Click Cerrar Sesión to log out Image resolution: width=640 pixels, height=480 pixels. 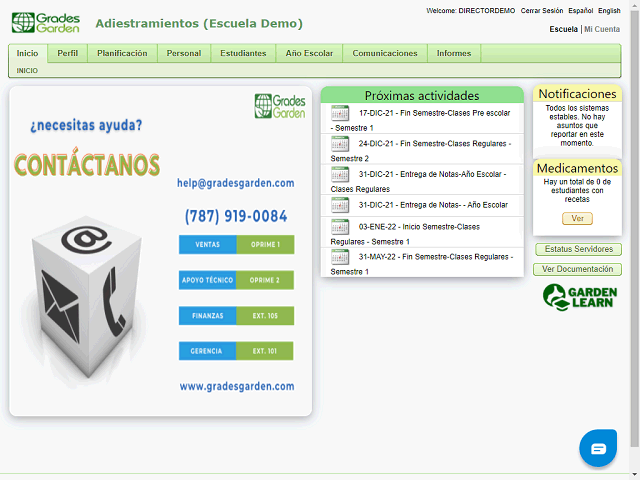(x=542, y=11)
